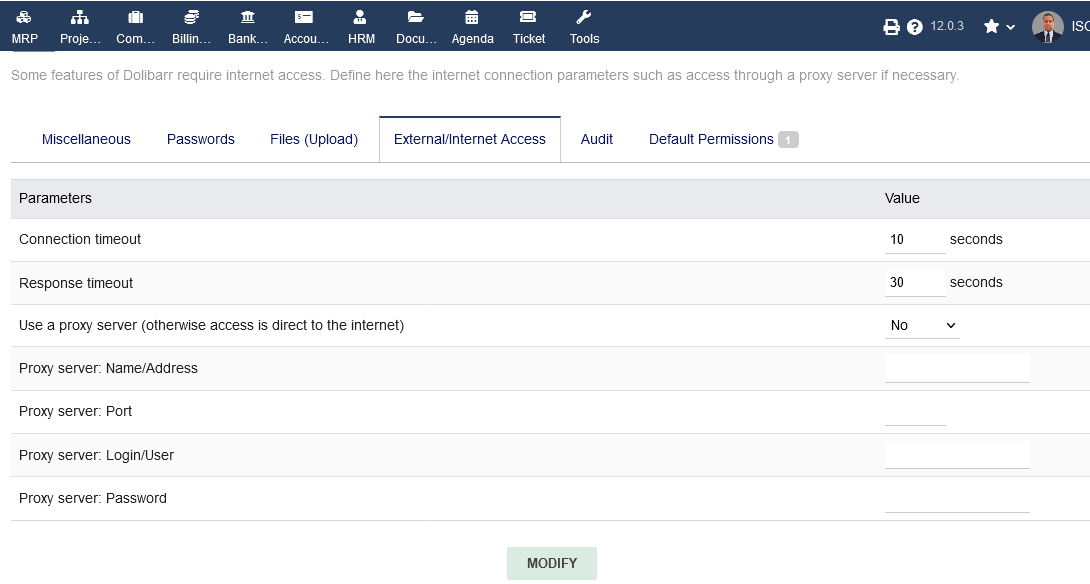Open the Projects module icon

[80, 17]
